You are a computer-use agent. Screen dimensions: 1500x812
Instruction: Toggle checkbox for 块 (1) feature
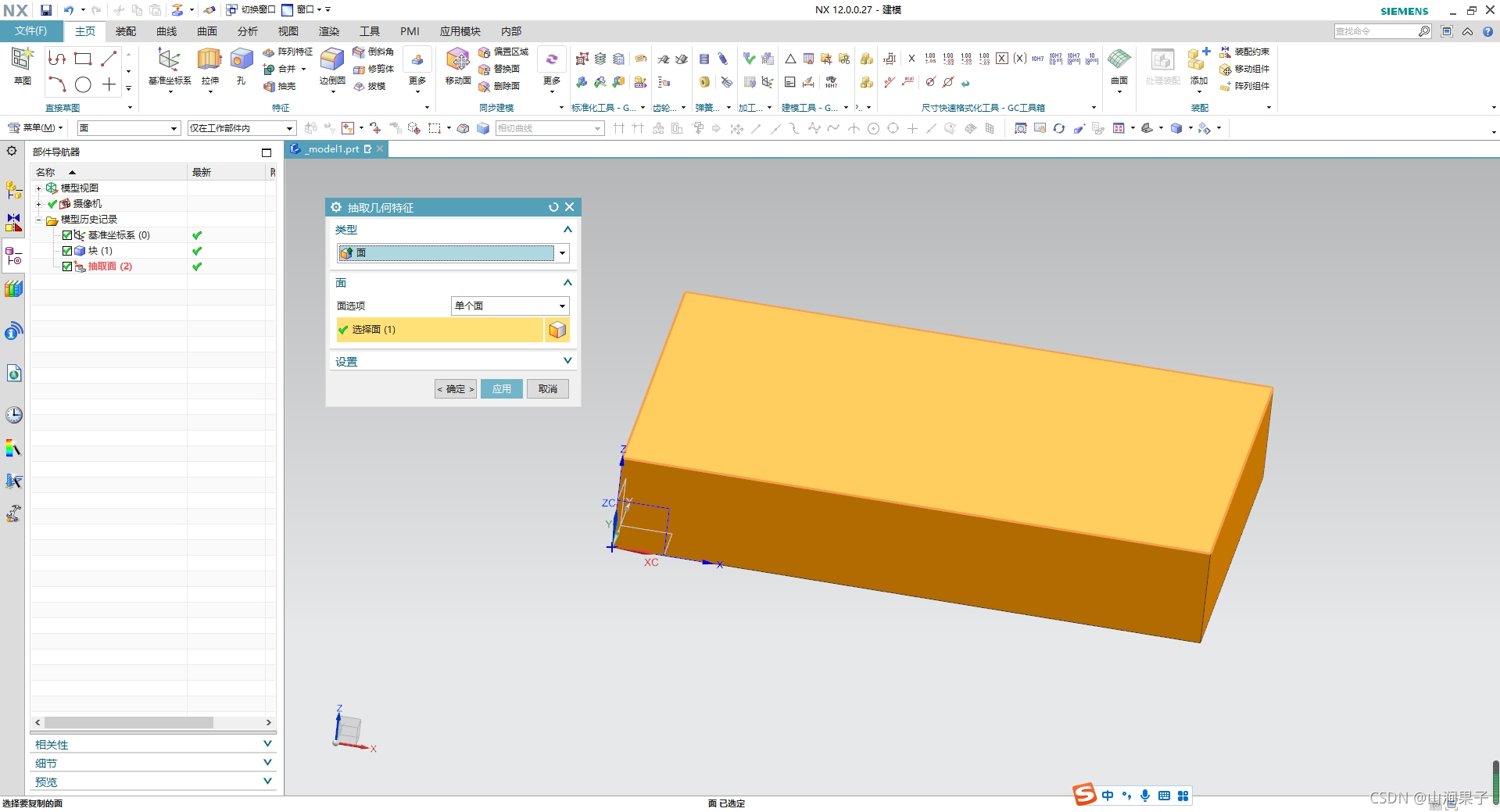pyautogui.click(x=66, y=251)
